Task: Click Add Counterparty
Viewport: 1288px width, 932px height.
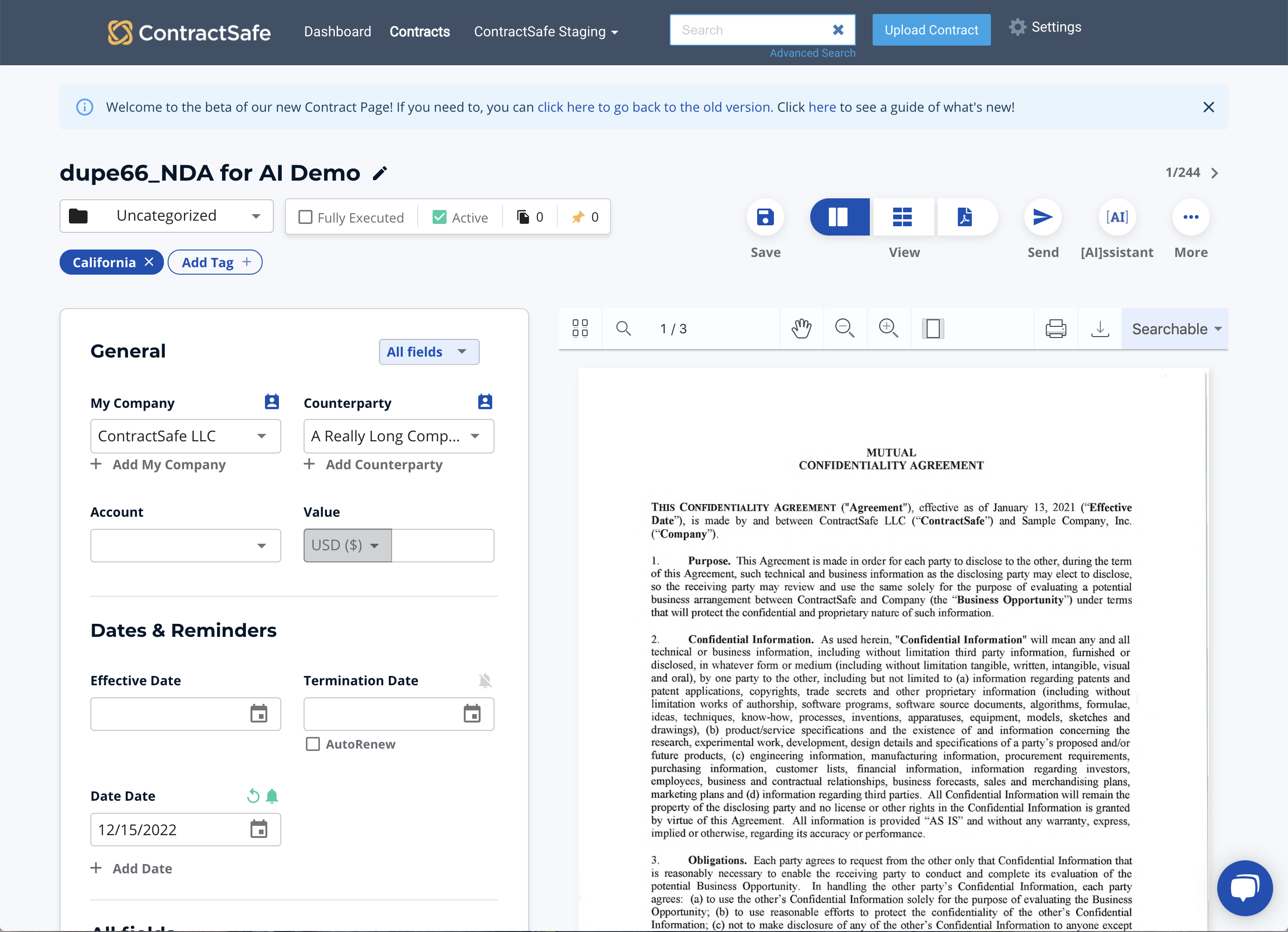Action: click(x=373, y=464)
